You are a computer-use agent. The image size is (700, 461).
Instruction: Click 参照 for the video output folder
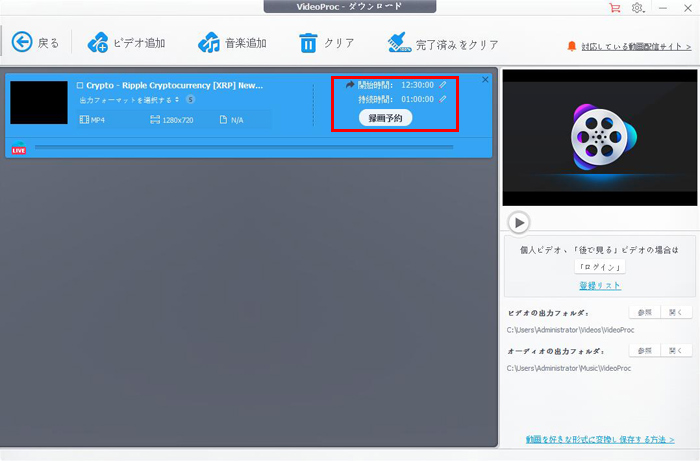pos(643,313)
